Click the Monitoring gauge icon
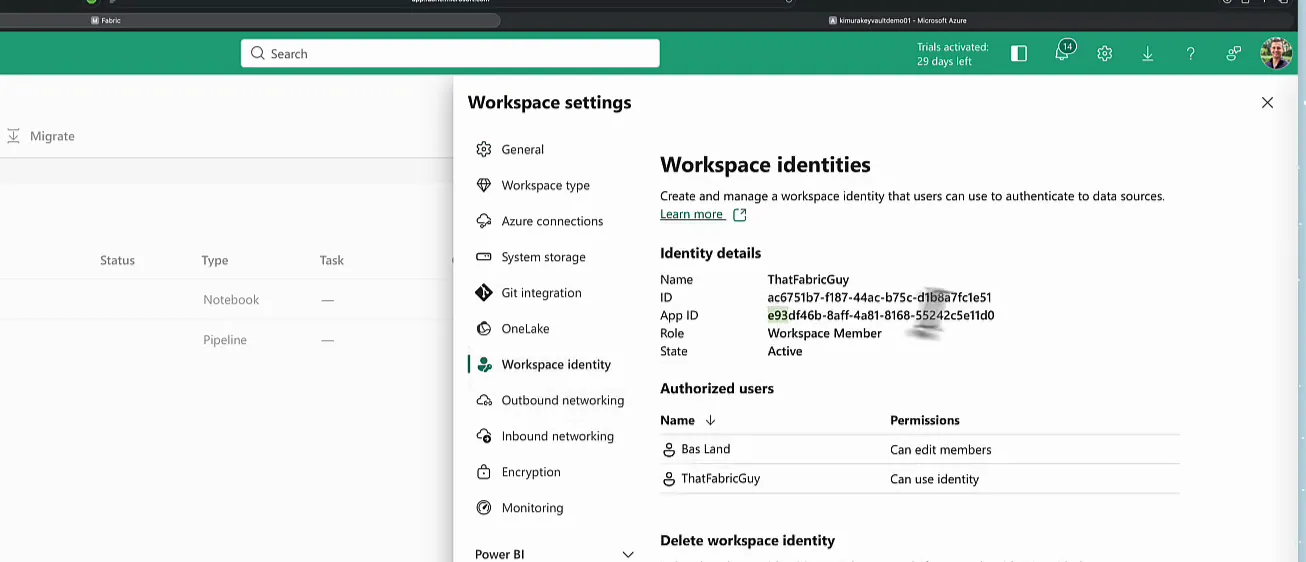 [484, 508]
